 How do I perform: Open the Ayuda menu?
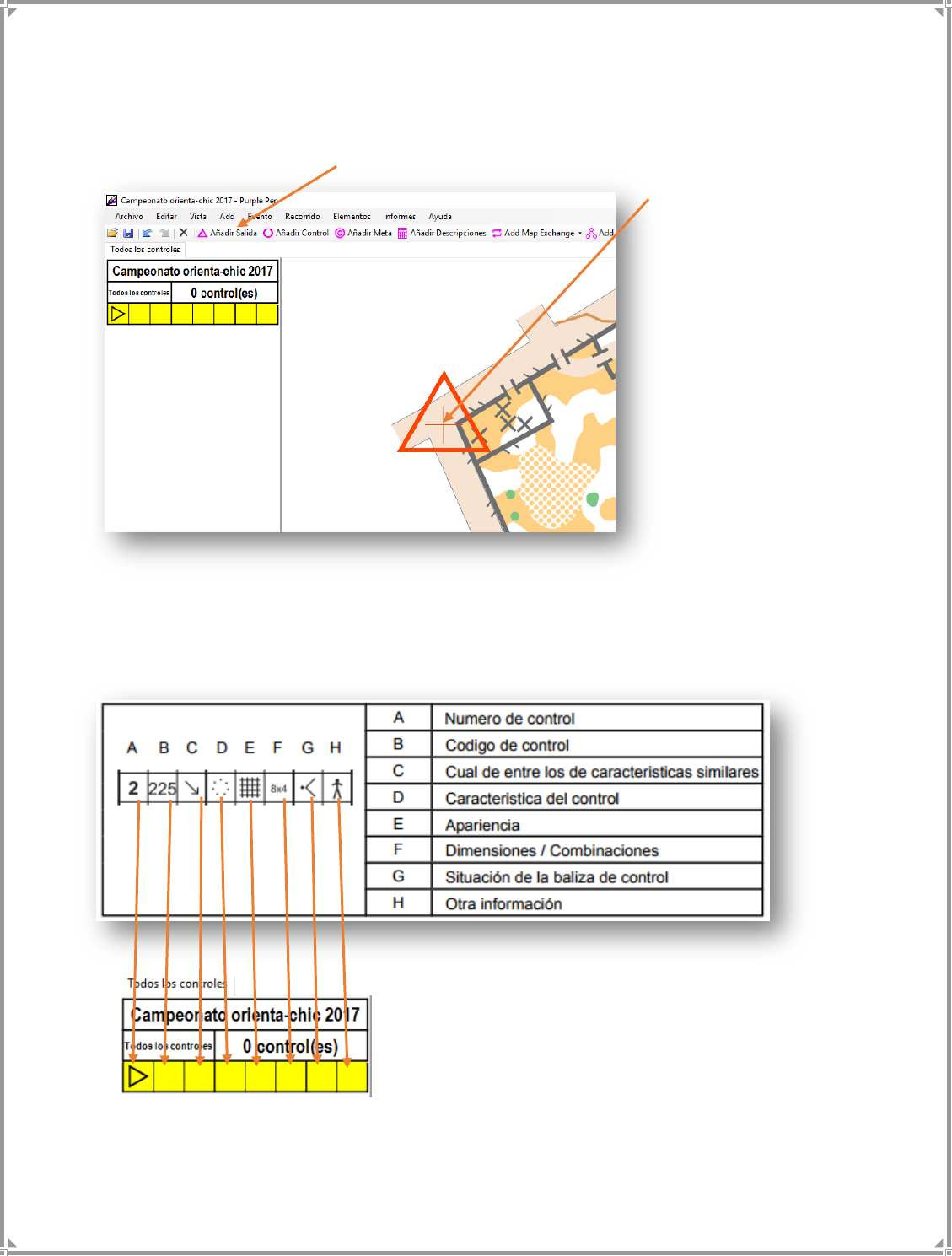(440, 217)
